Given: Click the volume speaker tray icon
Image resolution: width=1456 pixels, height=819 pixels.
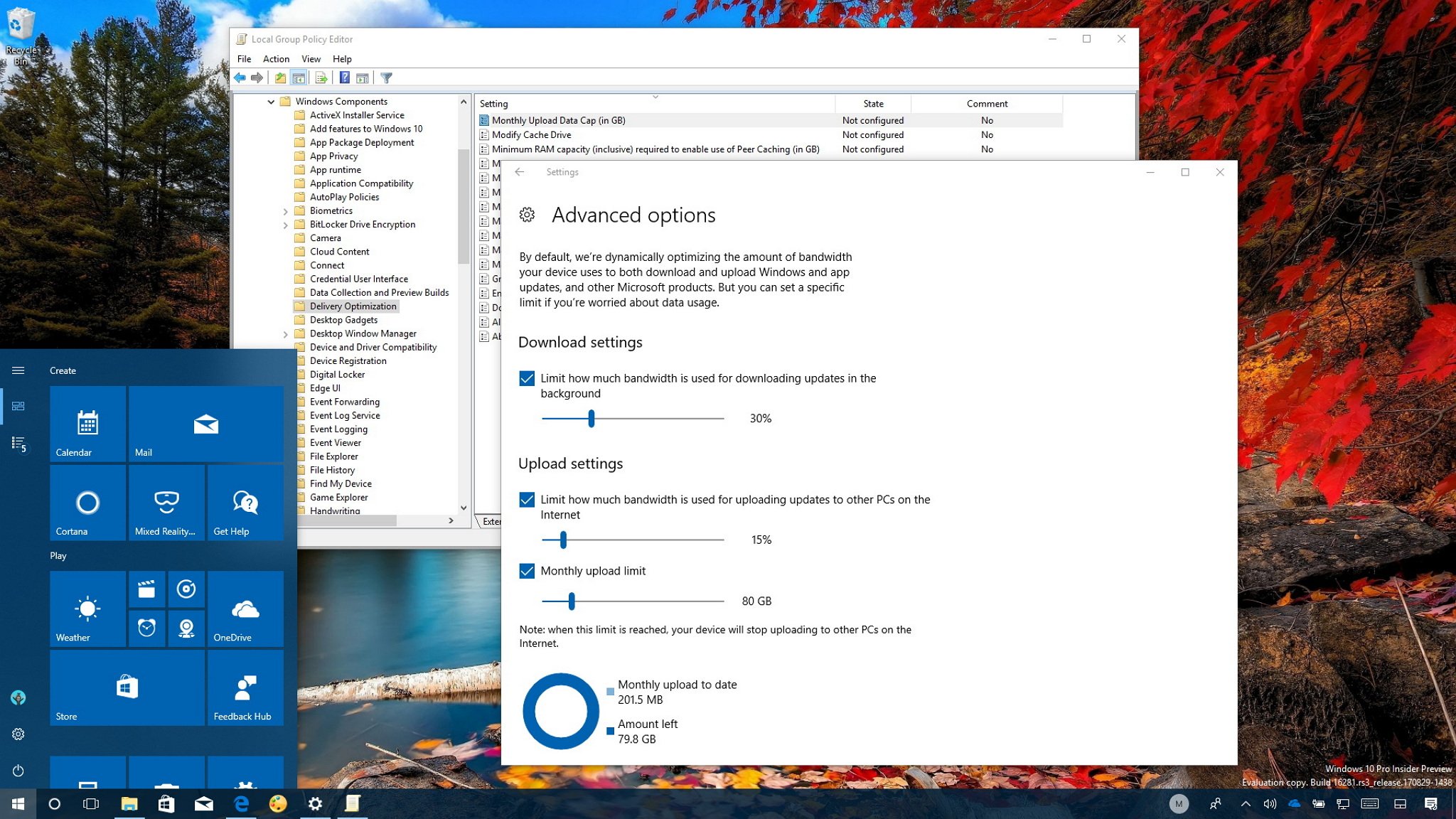Looking at the screenshot, I should [1270, 804].
